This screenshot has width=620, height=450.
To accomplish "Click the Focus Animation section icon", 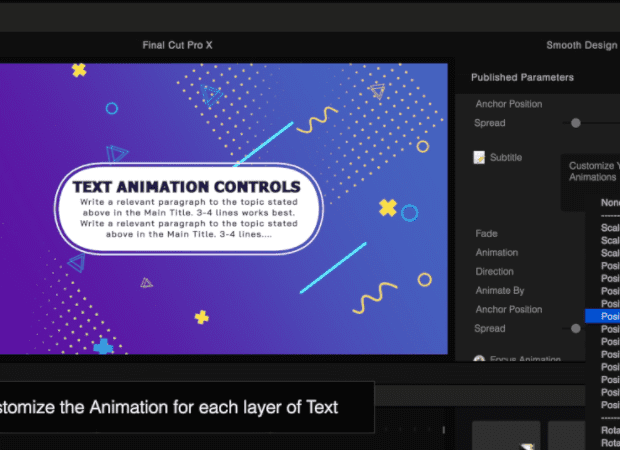I will click(479, 359).
